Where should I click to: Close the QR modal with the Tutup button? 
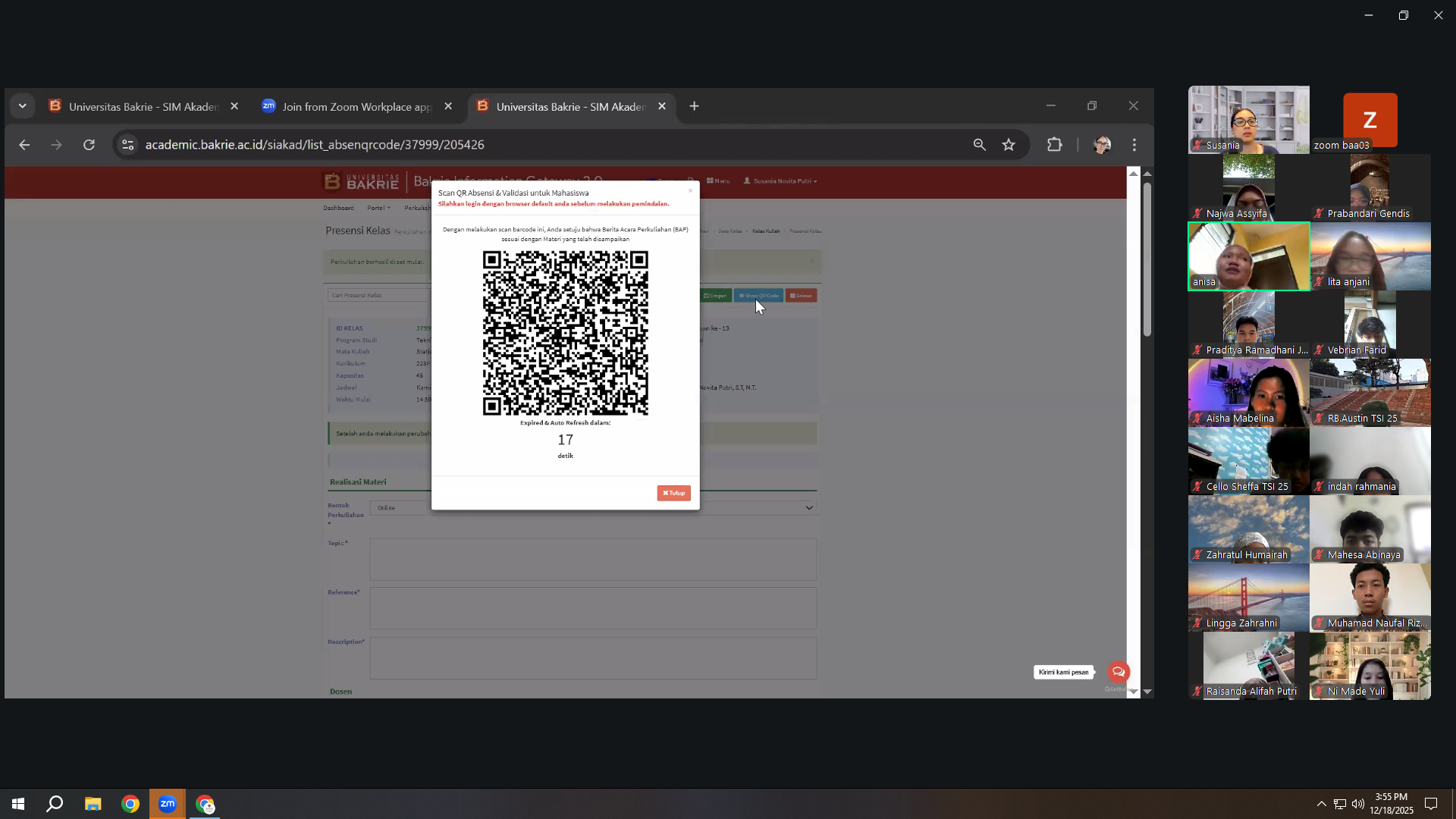pyautogui.click(x=673, y=493)
